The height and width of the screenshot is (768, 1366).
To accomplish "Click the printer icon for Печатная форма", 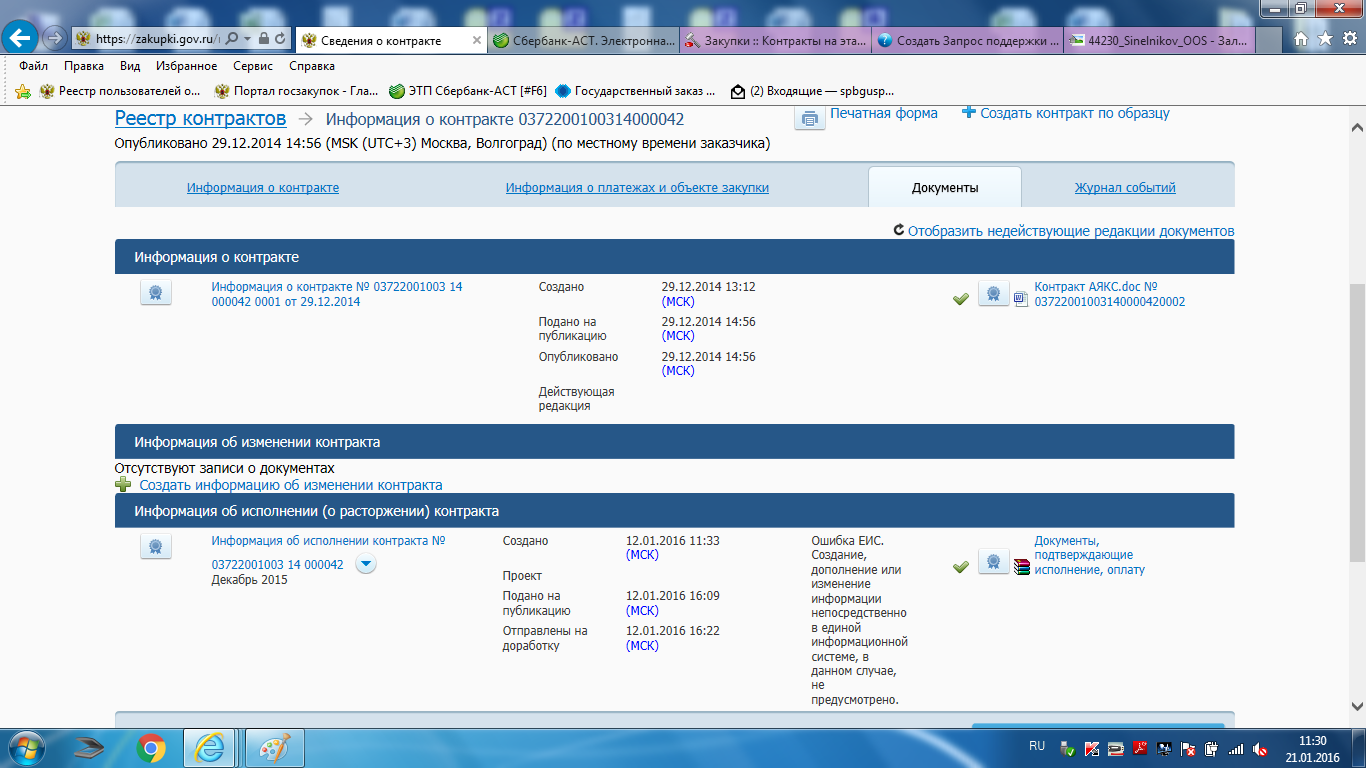I will (x=809, y=118).
